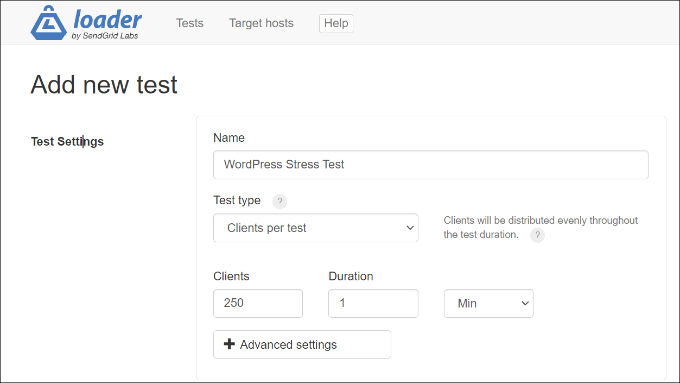Open the Tests menu item
680x383 pixels.
pyautogui.click(x=190, y=23)
